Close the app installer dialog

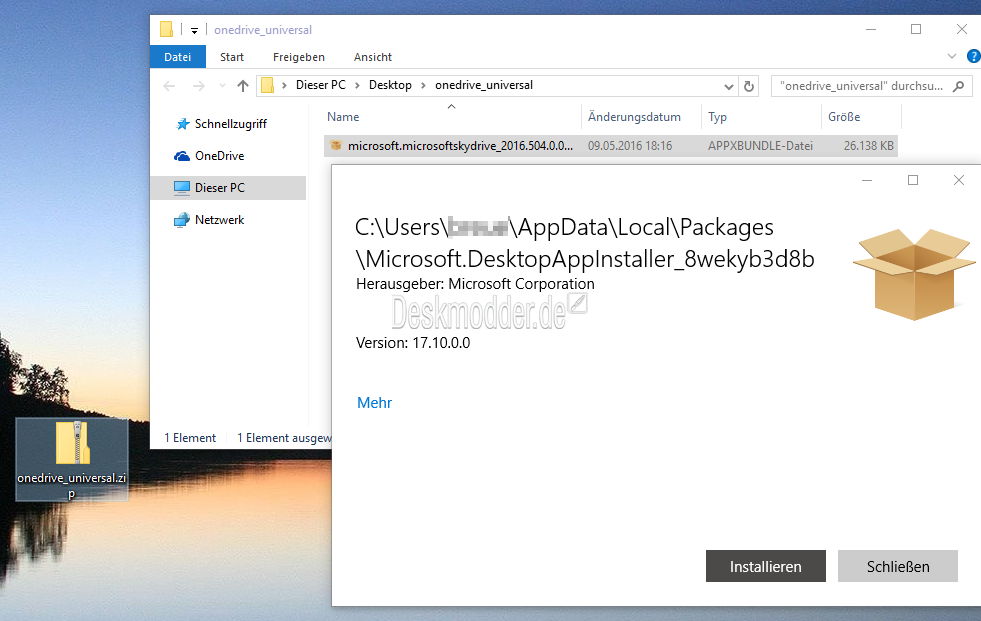[x=958, y=180]
